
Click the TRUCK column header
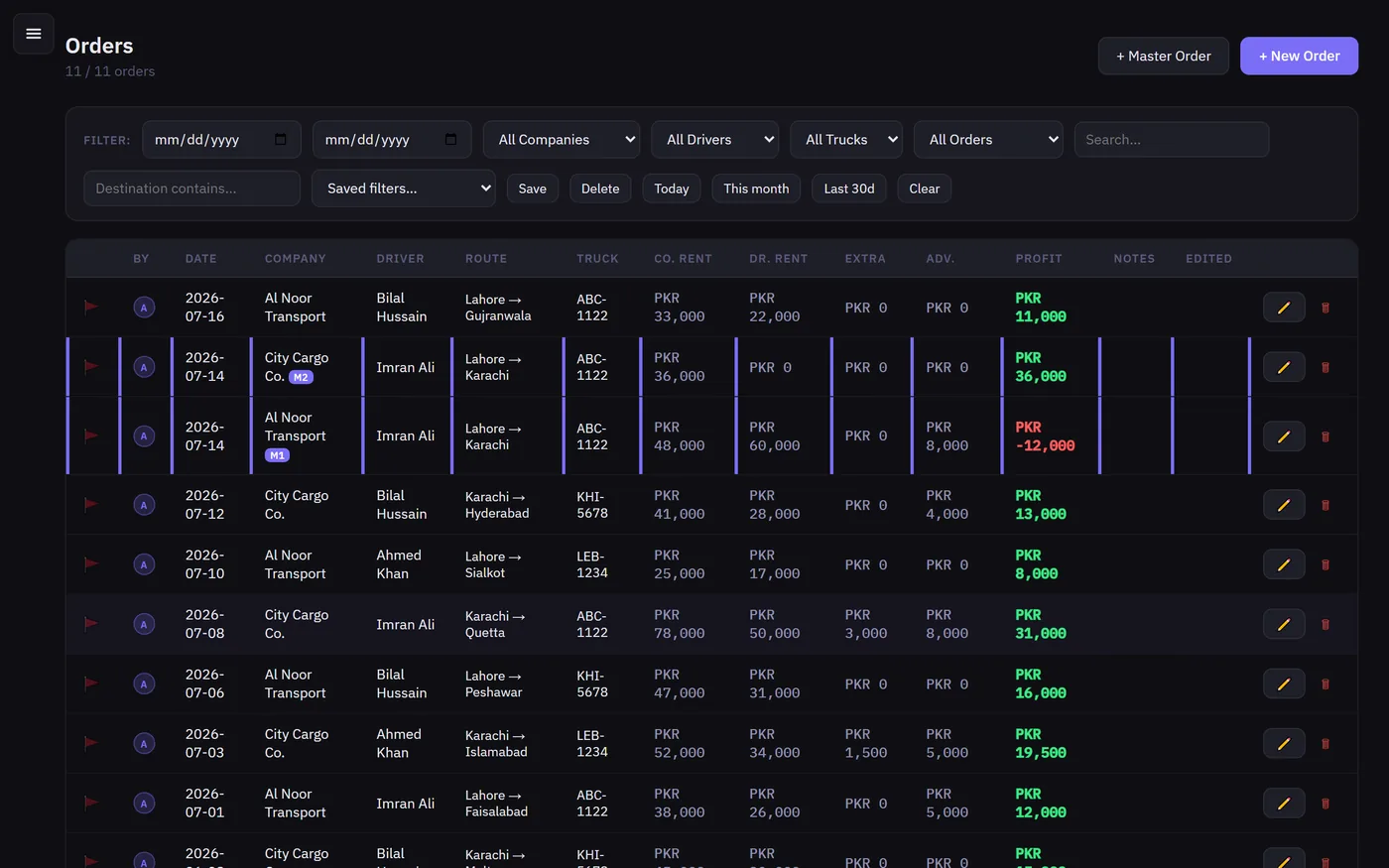click(x=597, y=259)
